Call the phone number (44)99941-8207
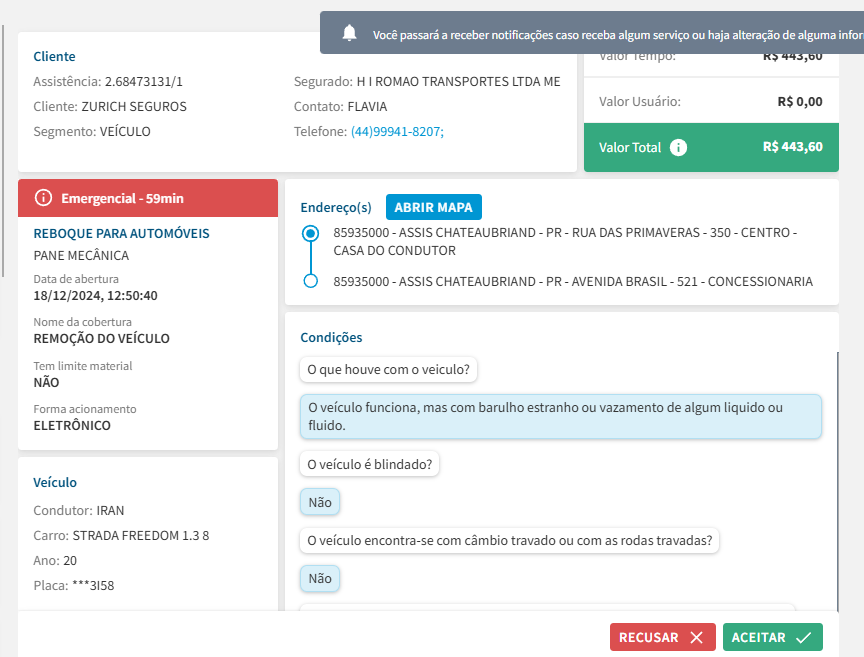 pyautogui.click(x=397, y=131)
